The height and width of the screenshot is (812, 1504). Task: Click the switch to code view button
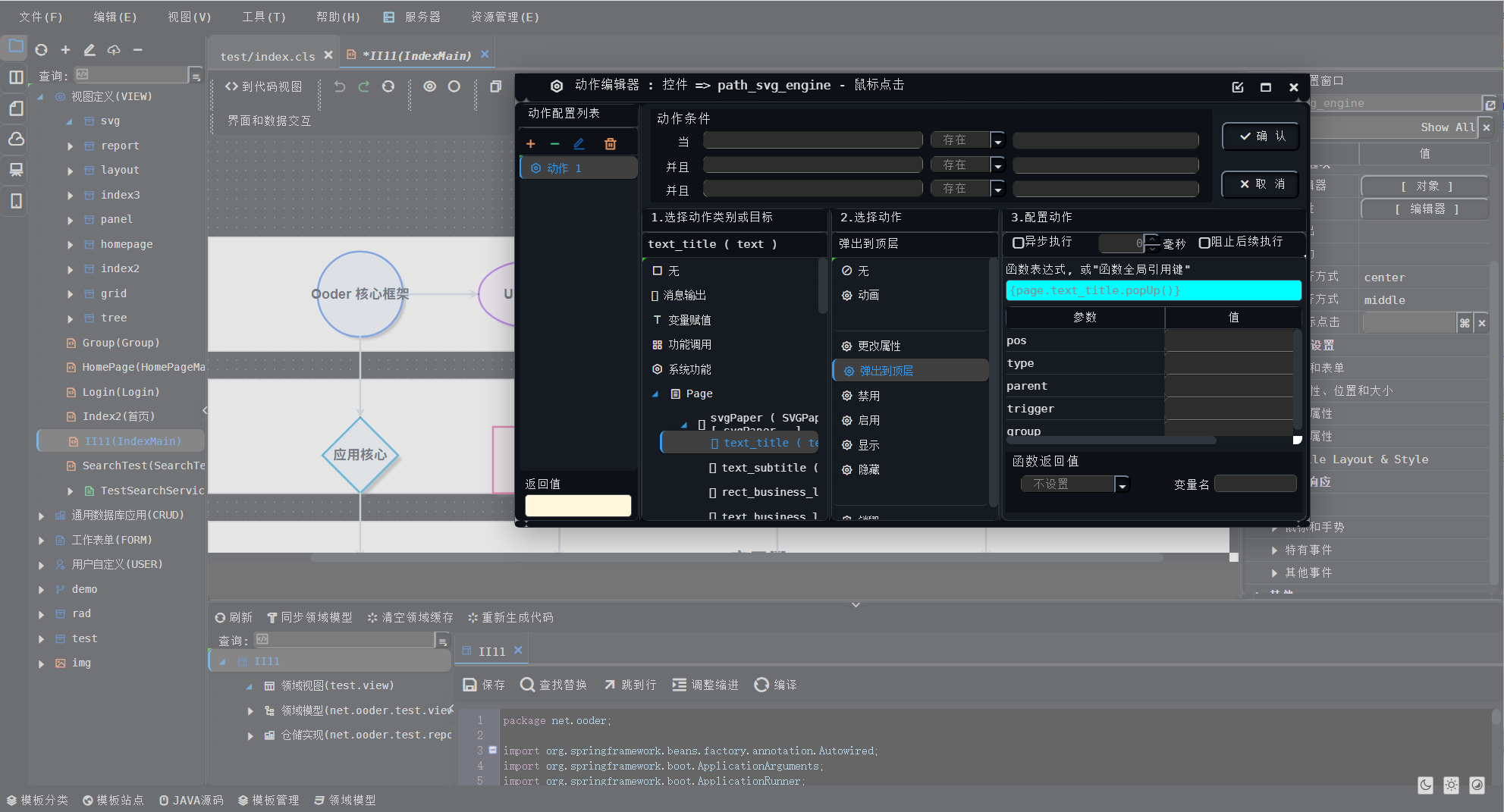click(264, 86)
